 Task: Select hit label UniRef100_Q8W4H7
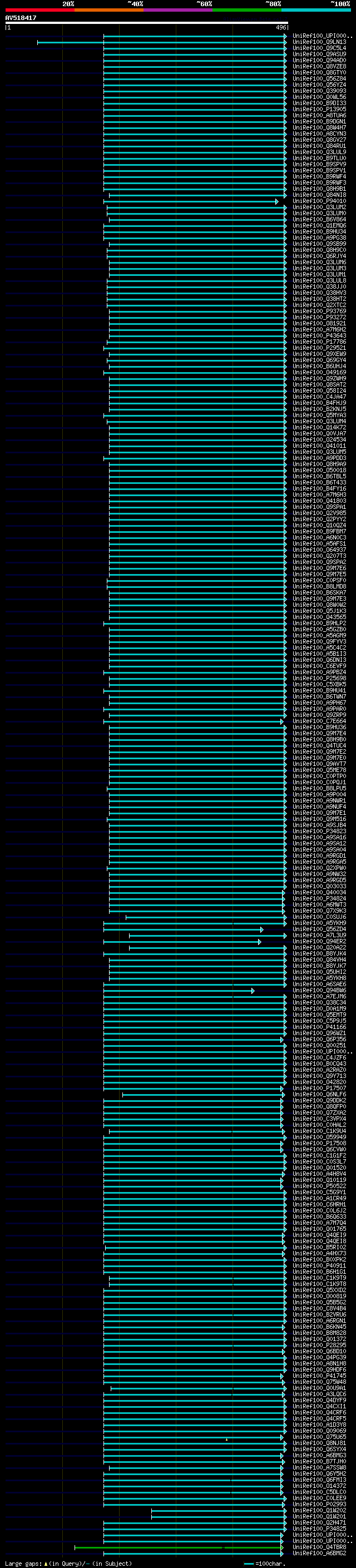319,128
